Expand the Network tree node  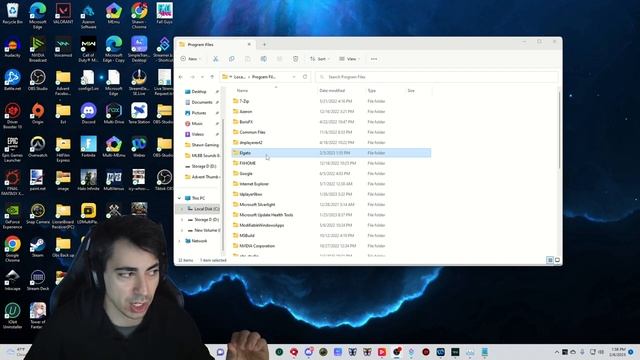pyautogui.click(x=180, y=241)
